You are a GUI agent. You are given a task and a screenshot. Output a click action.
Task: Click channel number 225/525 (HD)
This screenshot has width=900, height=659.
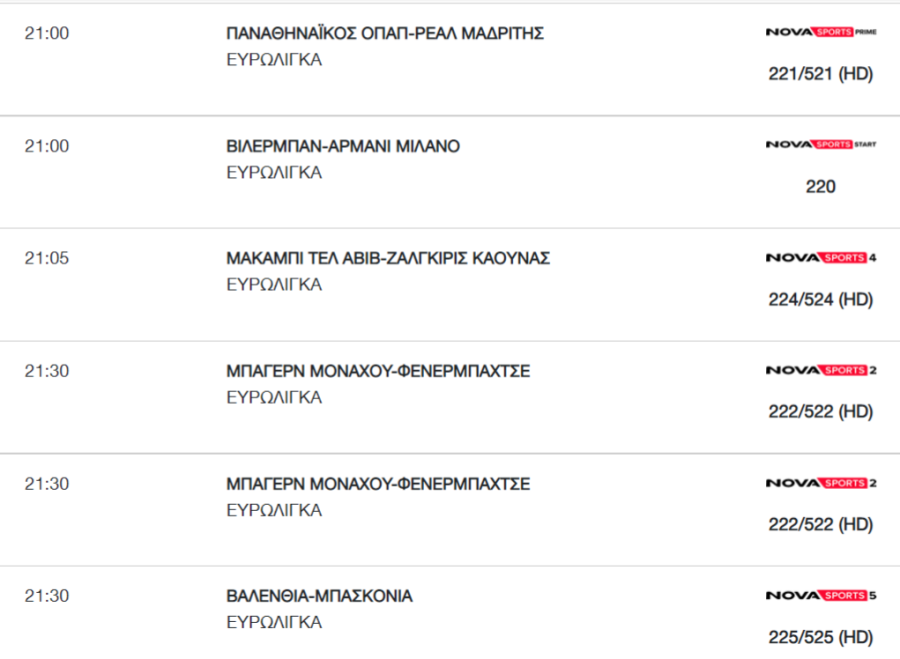tap(821, 637)
